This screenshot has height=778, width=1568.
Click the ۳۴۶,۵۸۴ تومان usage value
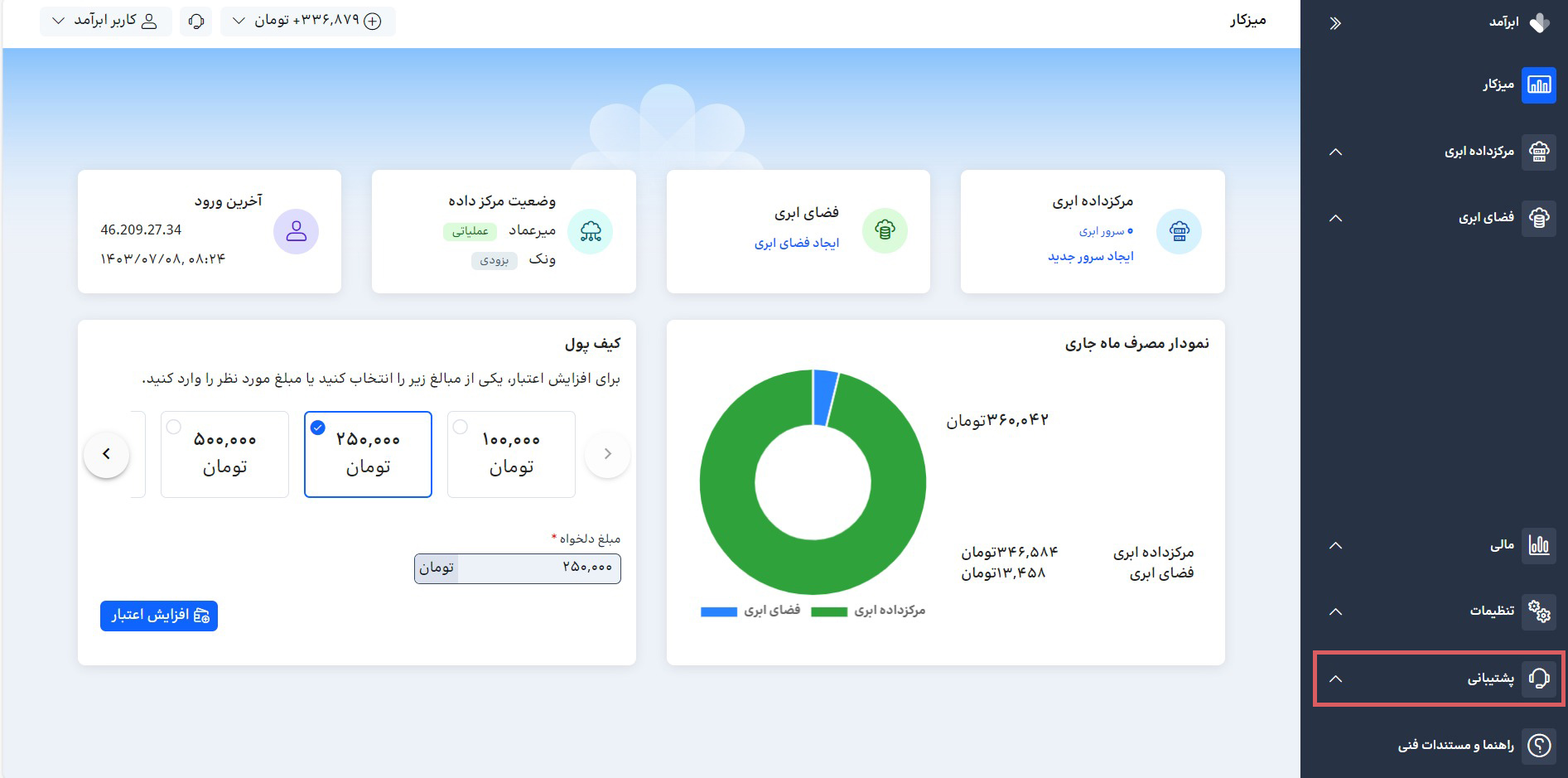coord(1010,552)
